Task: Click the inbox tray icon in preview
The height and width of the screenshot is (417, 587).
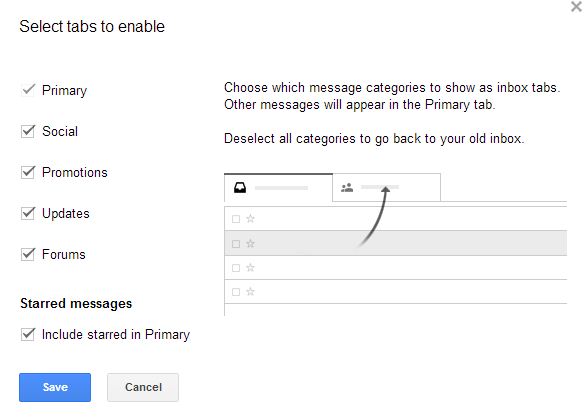Action: point(240,187)
